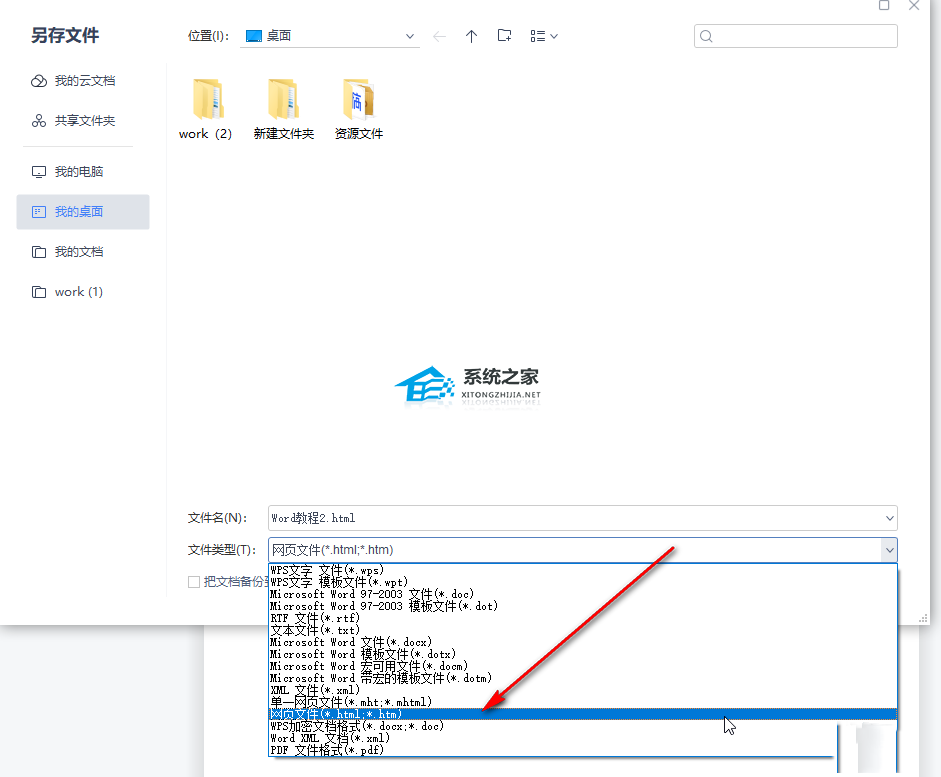The height and width of the screenshot is (777, 941).
Task: Choose 单一网页文件(*.mht;*.mhtml) type
Action: (583, 702)
